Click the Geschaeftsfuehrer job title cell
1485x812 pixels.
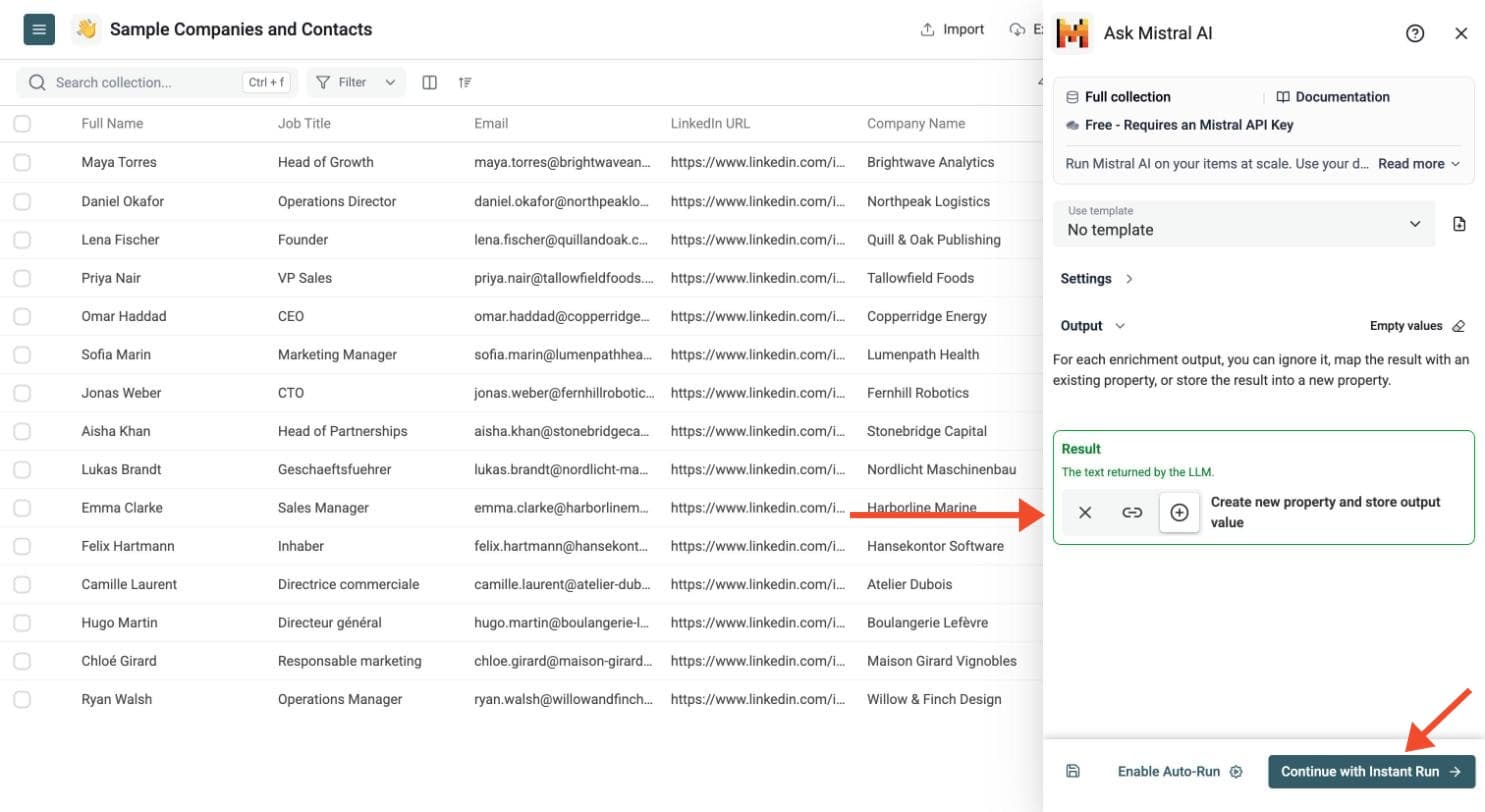pos(334,469)
